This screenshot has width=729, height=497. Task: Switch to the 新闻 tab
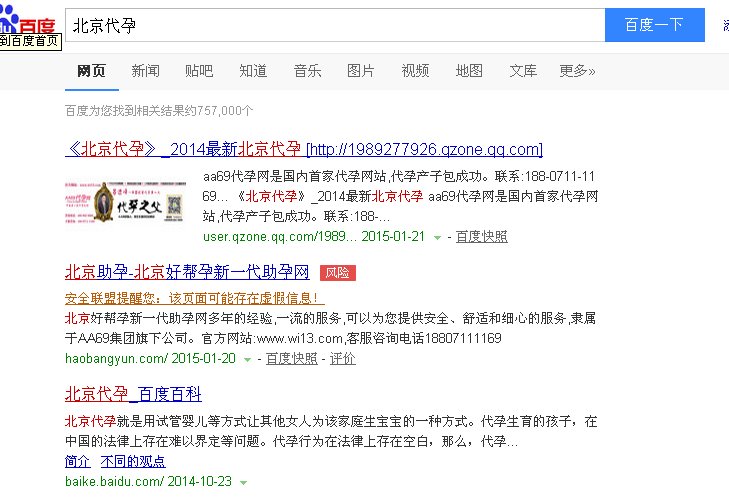tap(146, 71)
